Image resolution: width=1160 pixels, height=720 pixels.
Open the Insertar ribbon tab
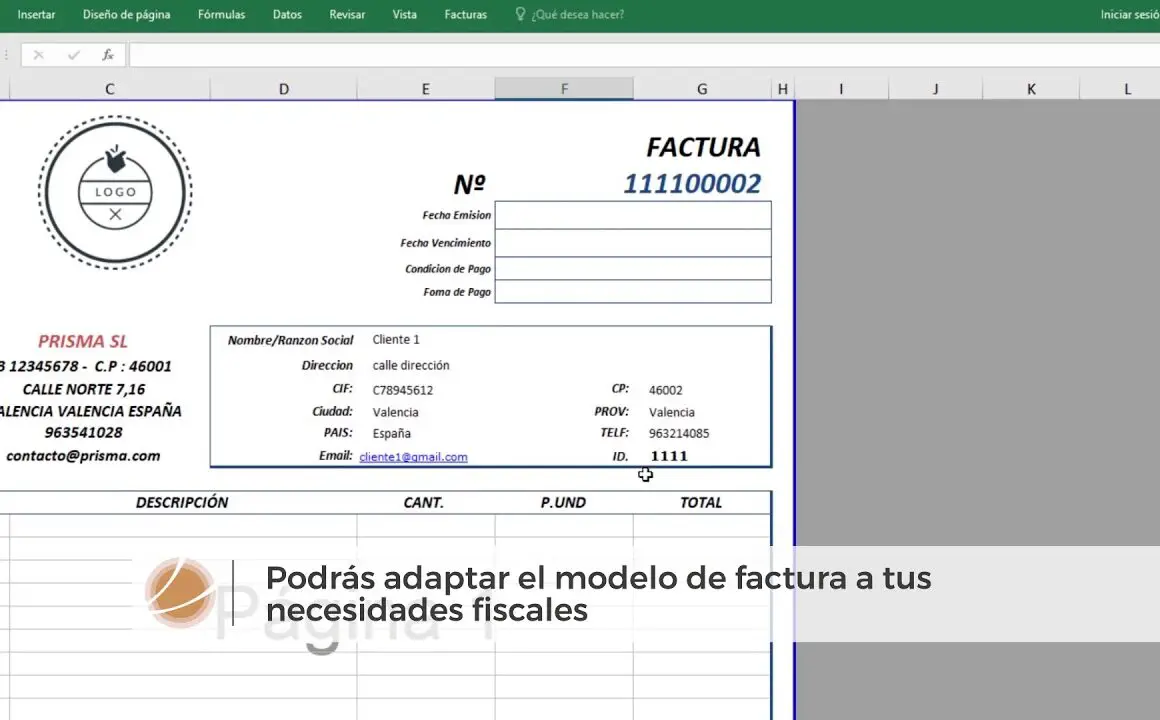pos(36,14)
